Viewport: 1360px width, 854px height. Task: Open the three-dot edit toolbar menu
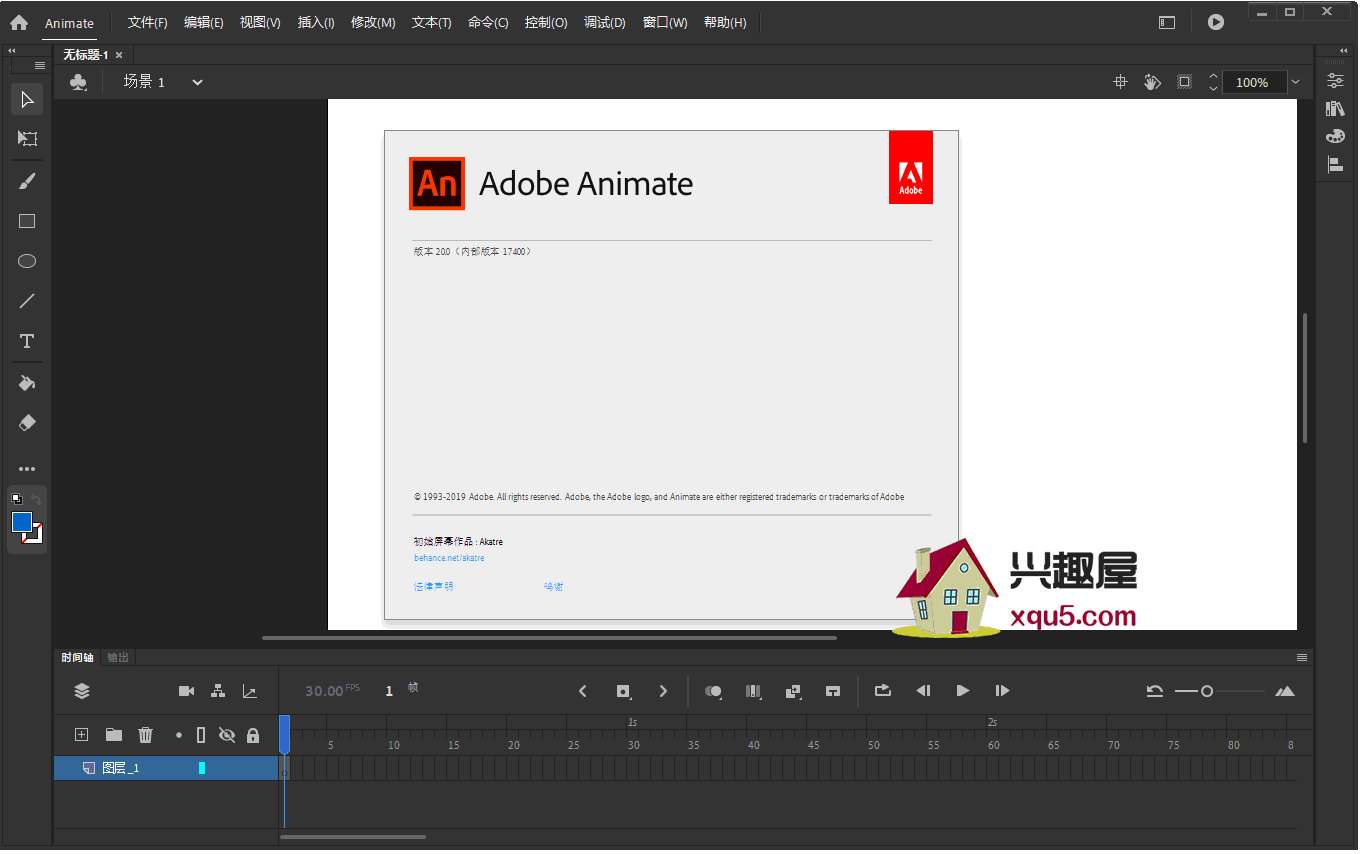click(x=27, y=469)
